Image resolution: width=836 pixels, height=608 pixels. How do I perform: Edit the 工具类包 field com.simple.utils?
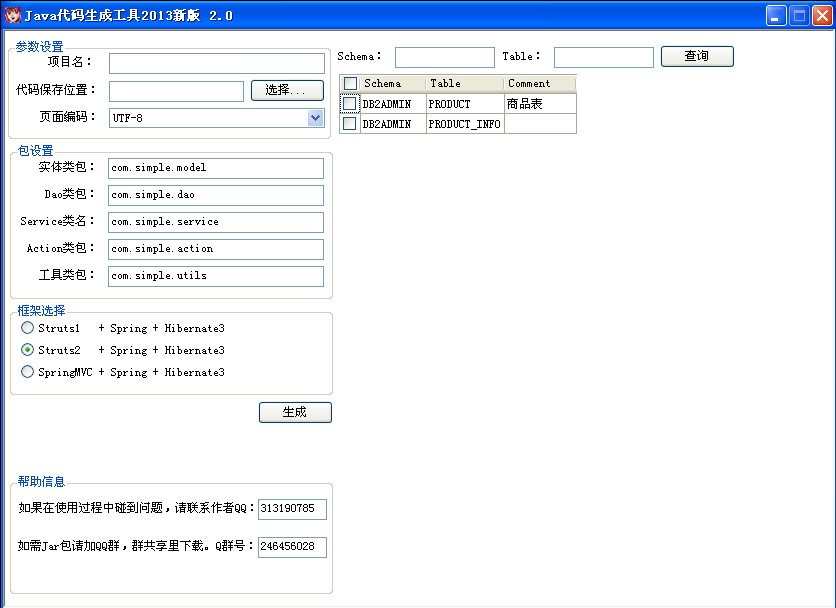click(216, 276)
